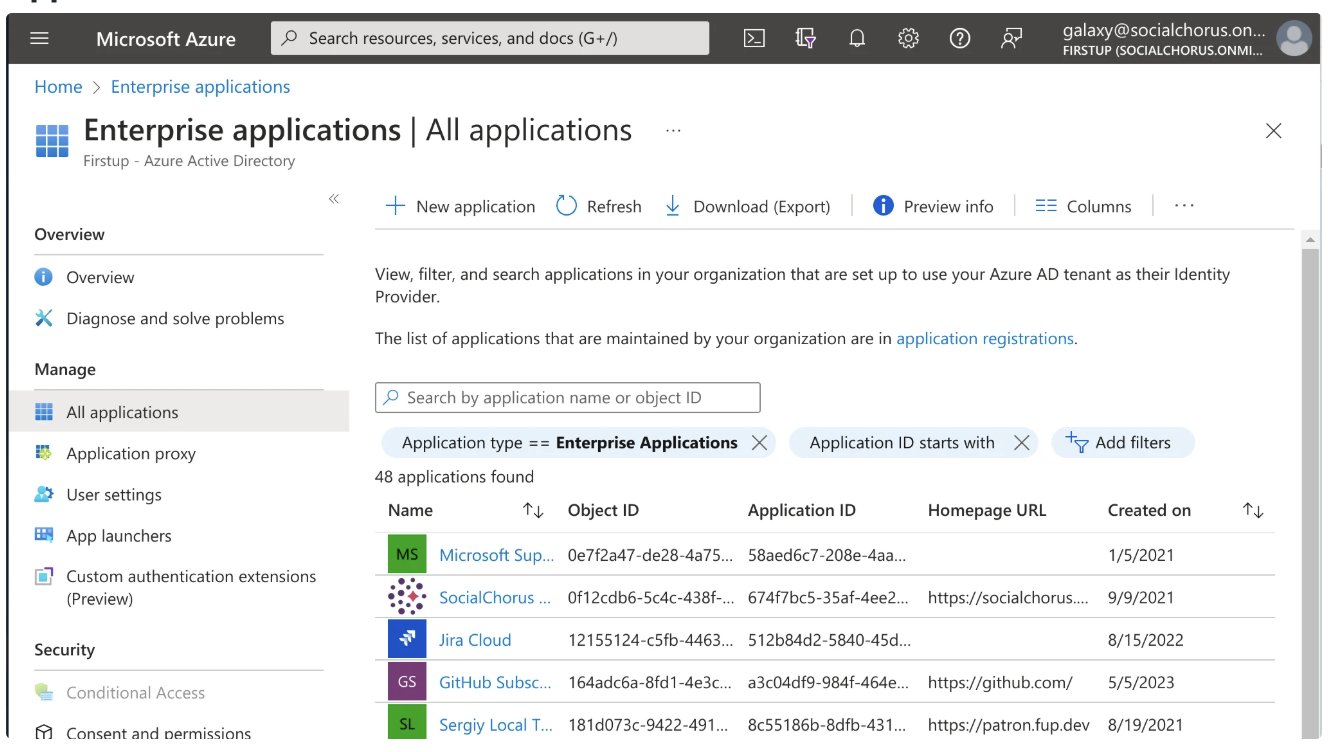1330x752 pixels.
Task: Click Refresh in toolbar
Action: point(599,206)
